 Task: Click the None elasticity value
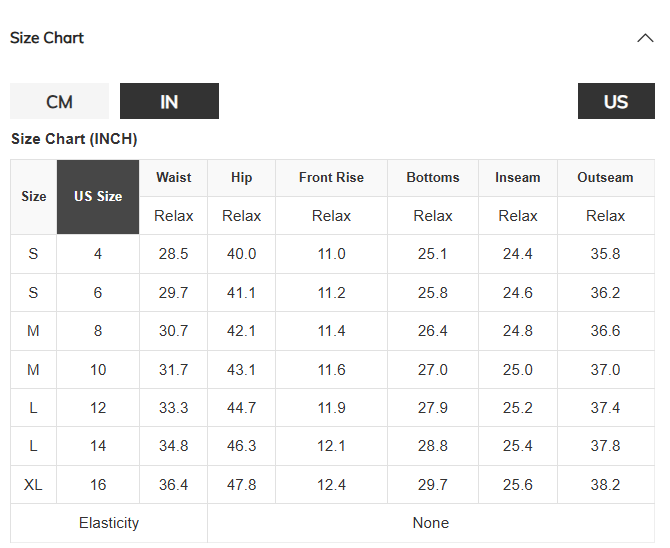[431, 523]
